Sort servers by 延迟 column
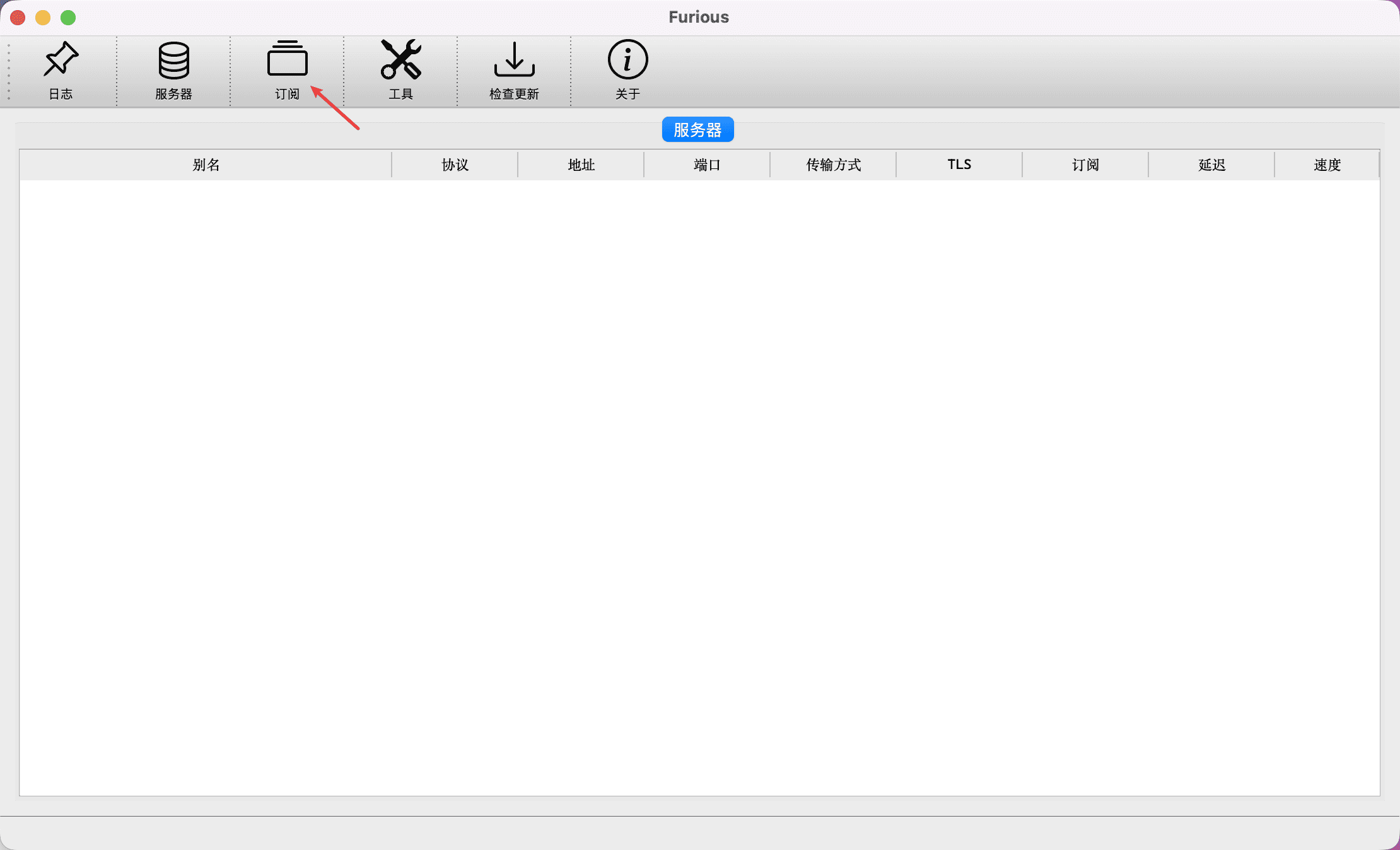This screenshot has width=1400, height=850. (1211, 165)
